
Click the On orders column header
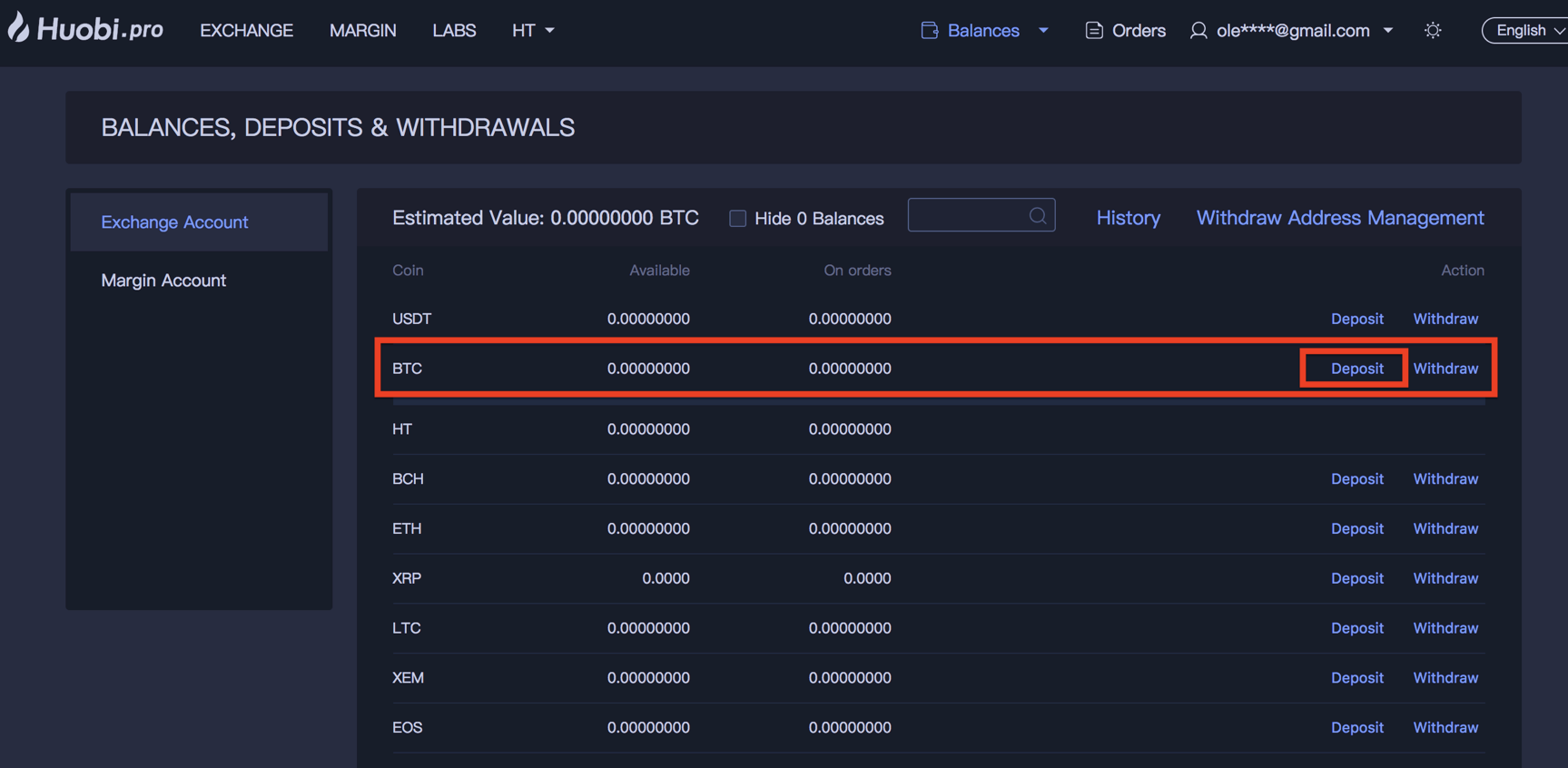tap(857, 271)
